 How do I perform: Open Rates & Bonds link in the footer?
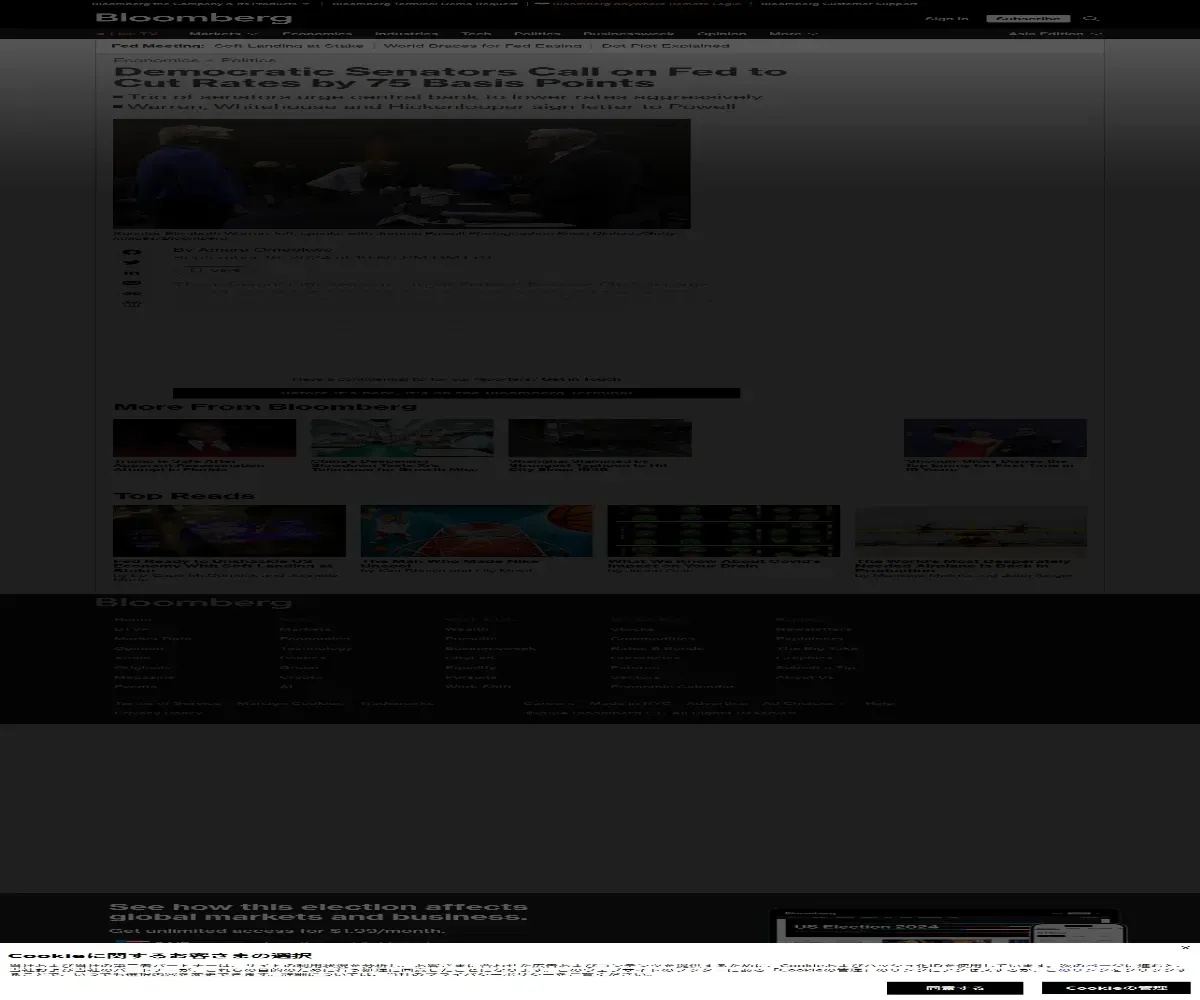(657, 648)
